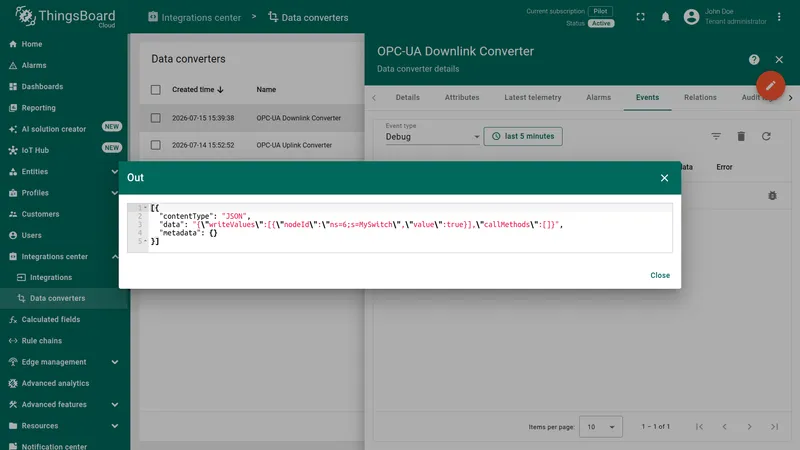Open Reporting in the sidebar
Image resolution: width=800 pixels, height=450 pixels.
38,108
